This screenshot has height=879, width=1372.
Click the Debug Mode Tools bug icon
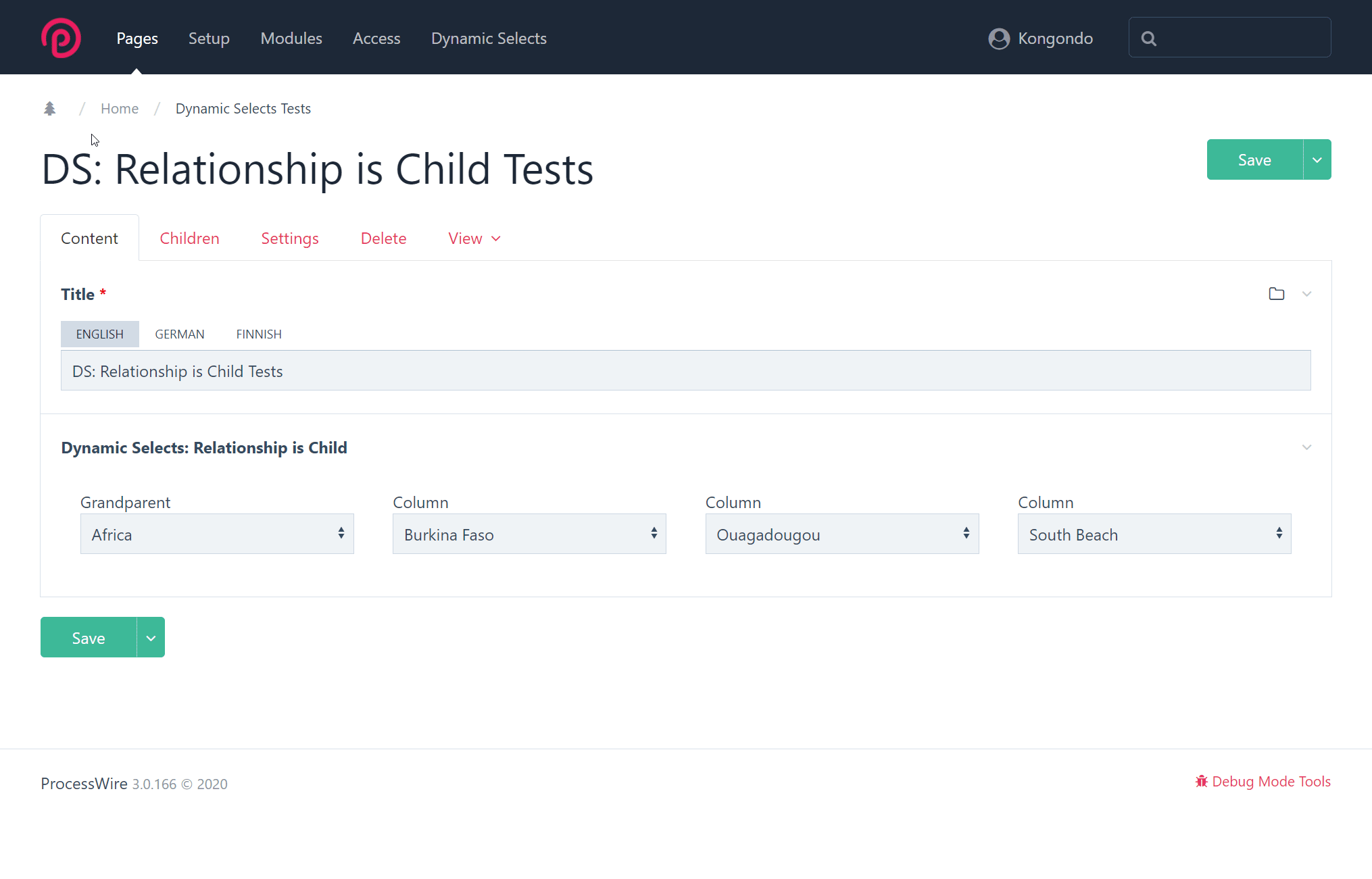[x=1201, y=781]
